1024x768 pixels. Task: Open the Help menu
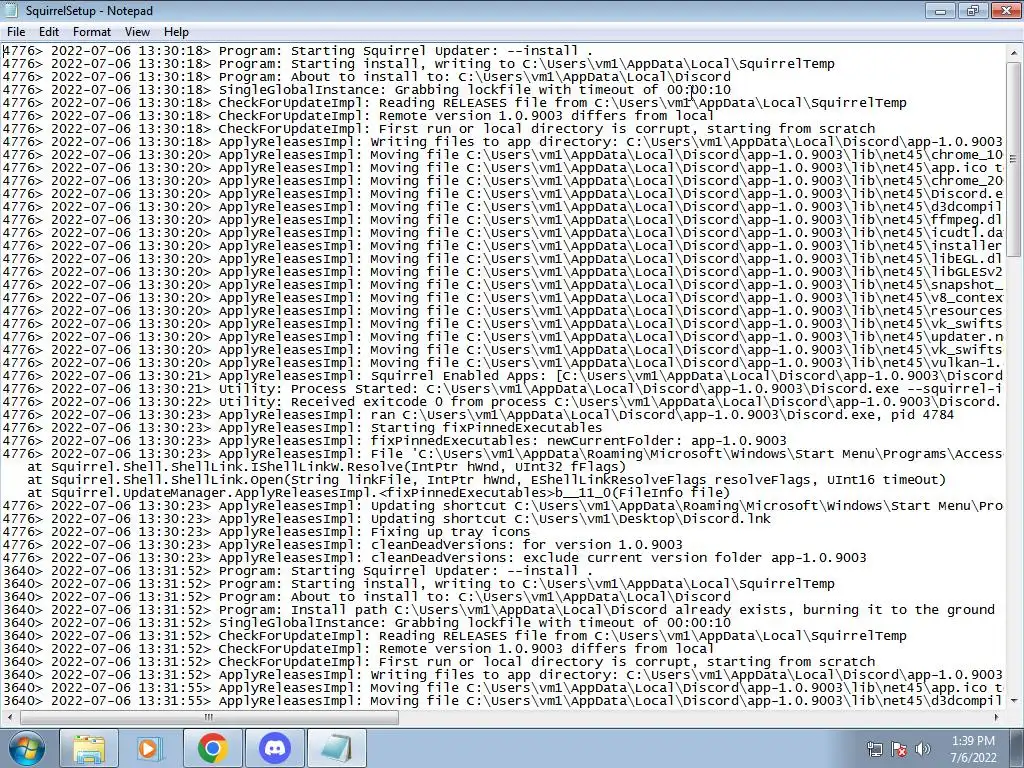click(176, 31)
